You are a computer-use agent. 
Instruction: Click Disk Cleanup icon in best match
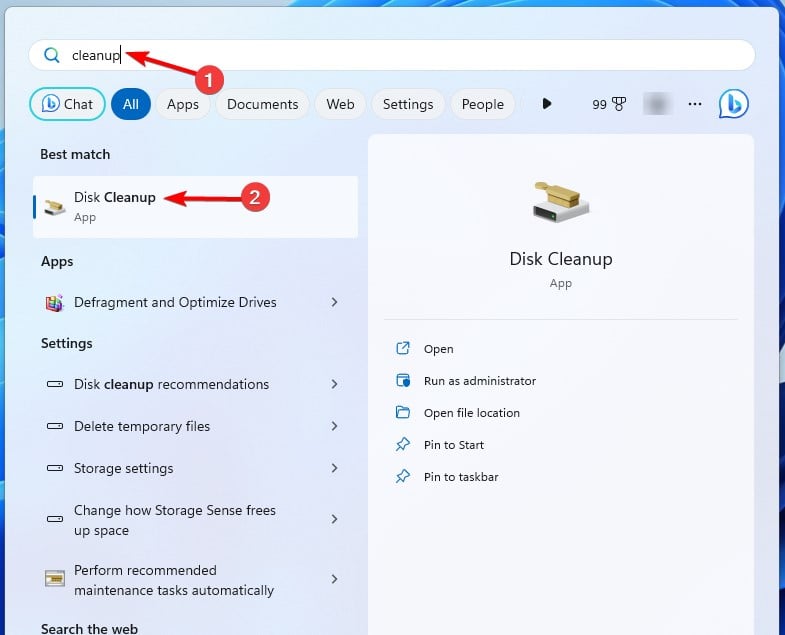click(54, 206)
